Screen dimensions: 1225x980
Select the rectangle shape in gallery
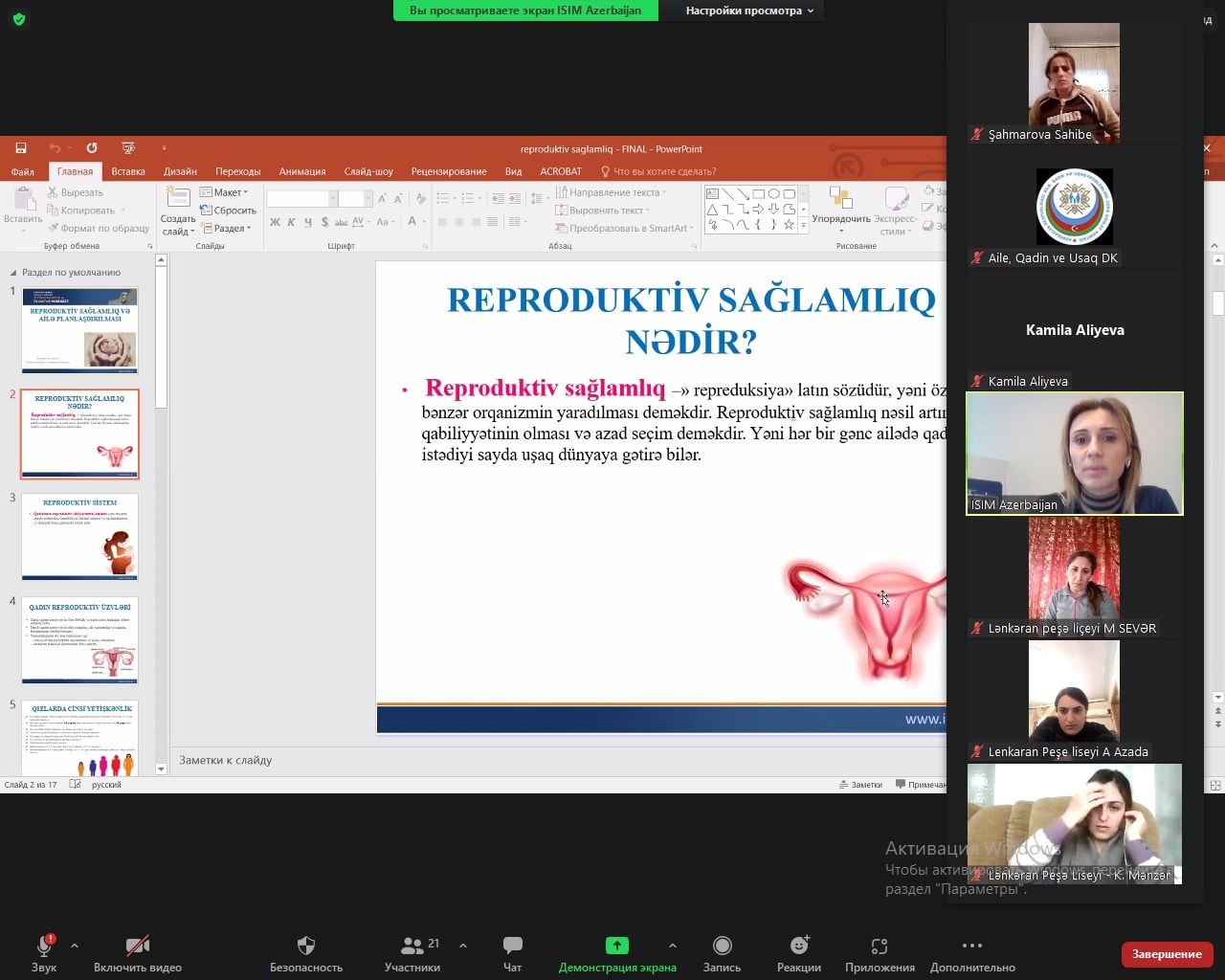[x=758, y=193]
